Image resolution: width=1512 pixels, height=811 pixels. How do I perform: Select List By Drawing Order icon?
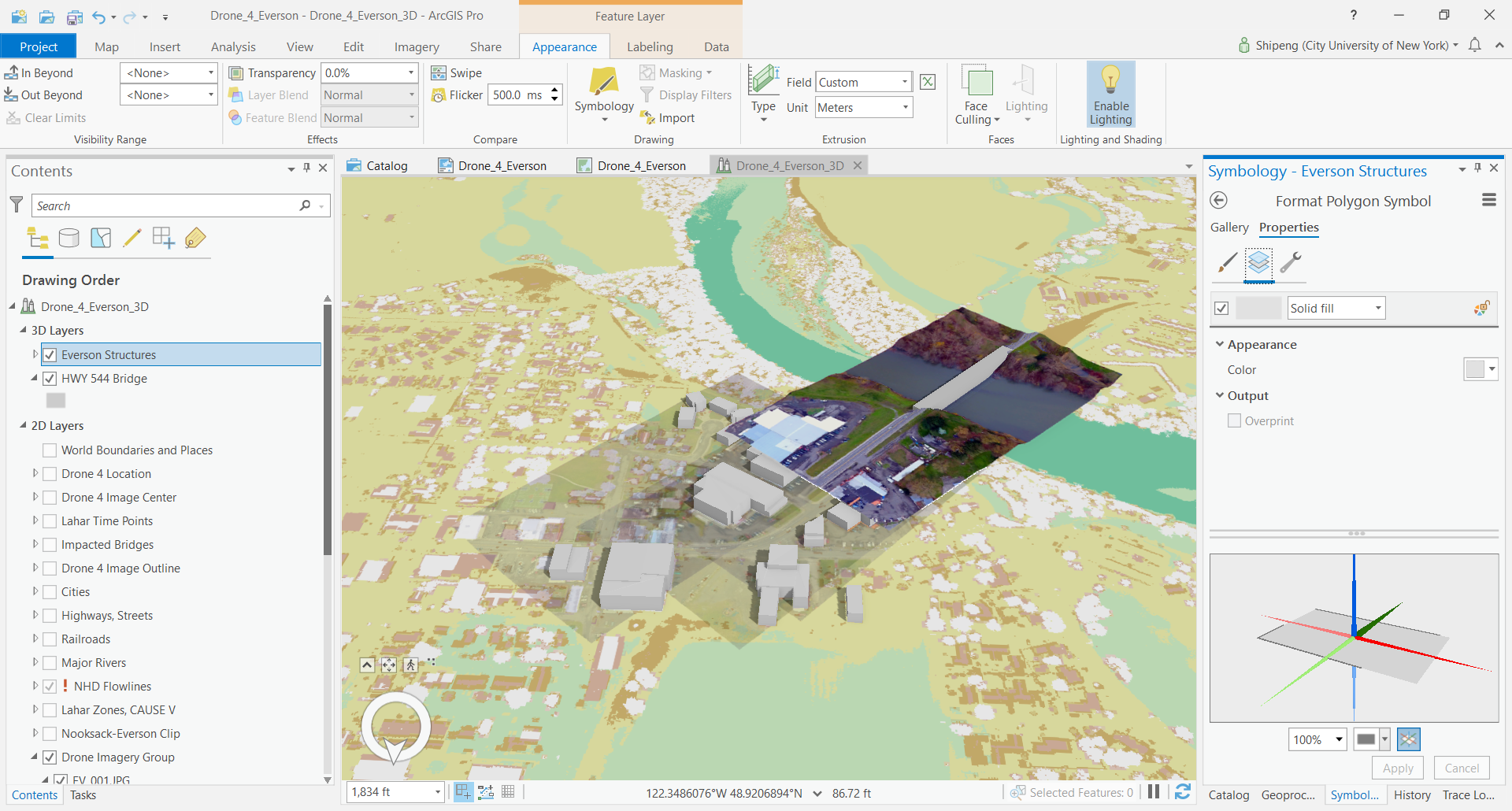37,238
